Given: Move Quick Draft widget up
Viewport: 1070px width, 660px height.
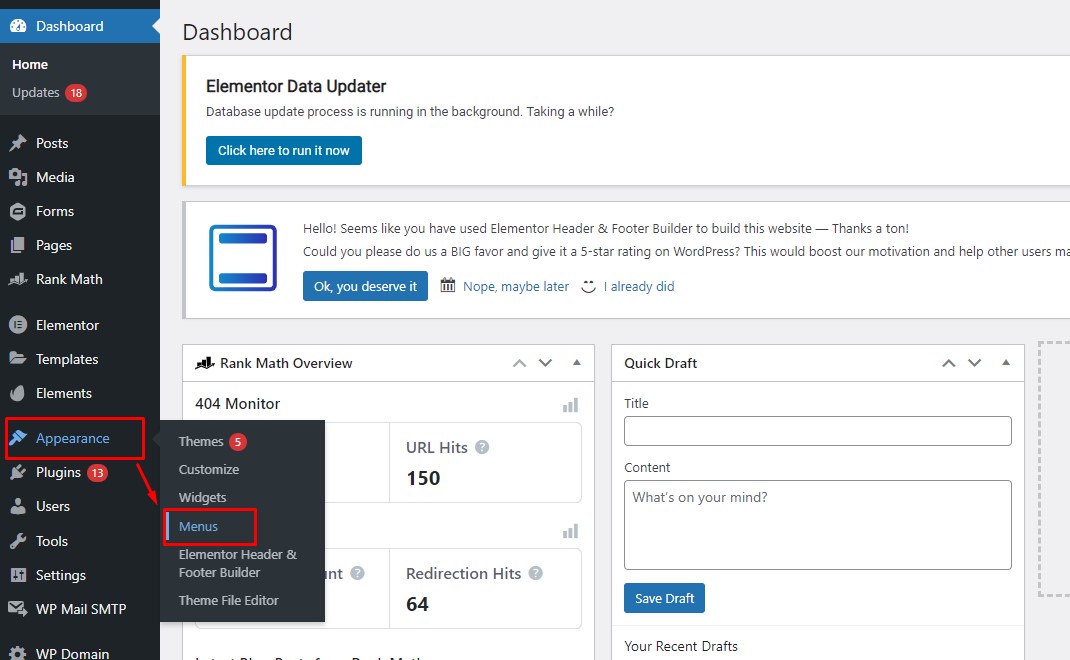Looking at the screenshot, I should point(949,363).
